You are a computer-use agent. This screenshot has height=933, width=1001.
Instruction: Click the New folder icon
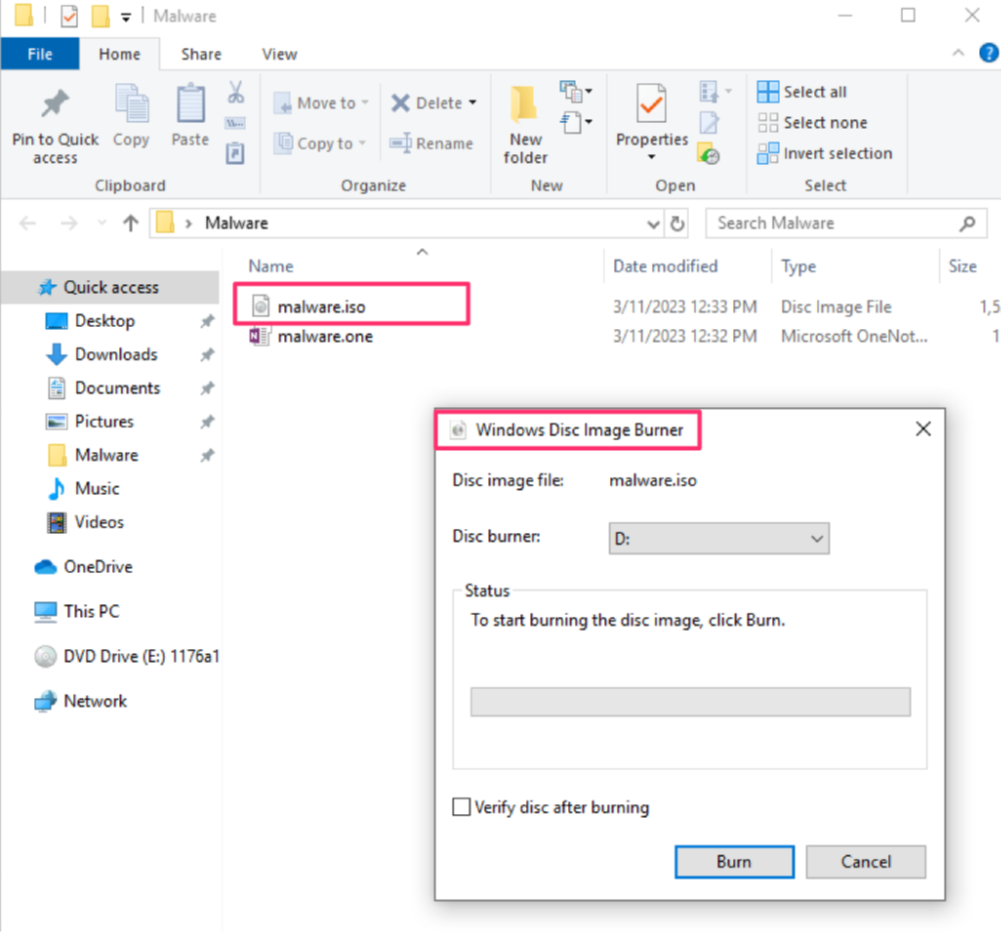(x=524, y=103)
